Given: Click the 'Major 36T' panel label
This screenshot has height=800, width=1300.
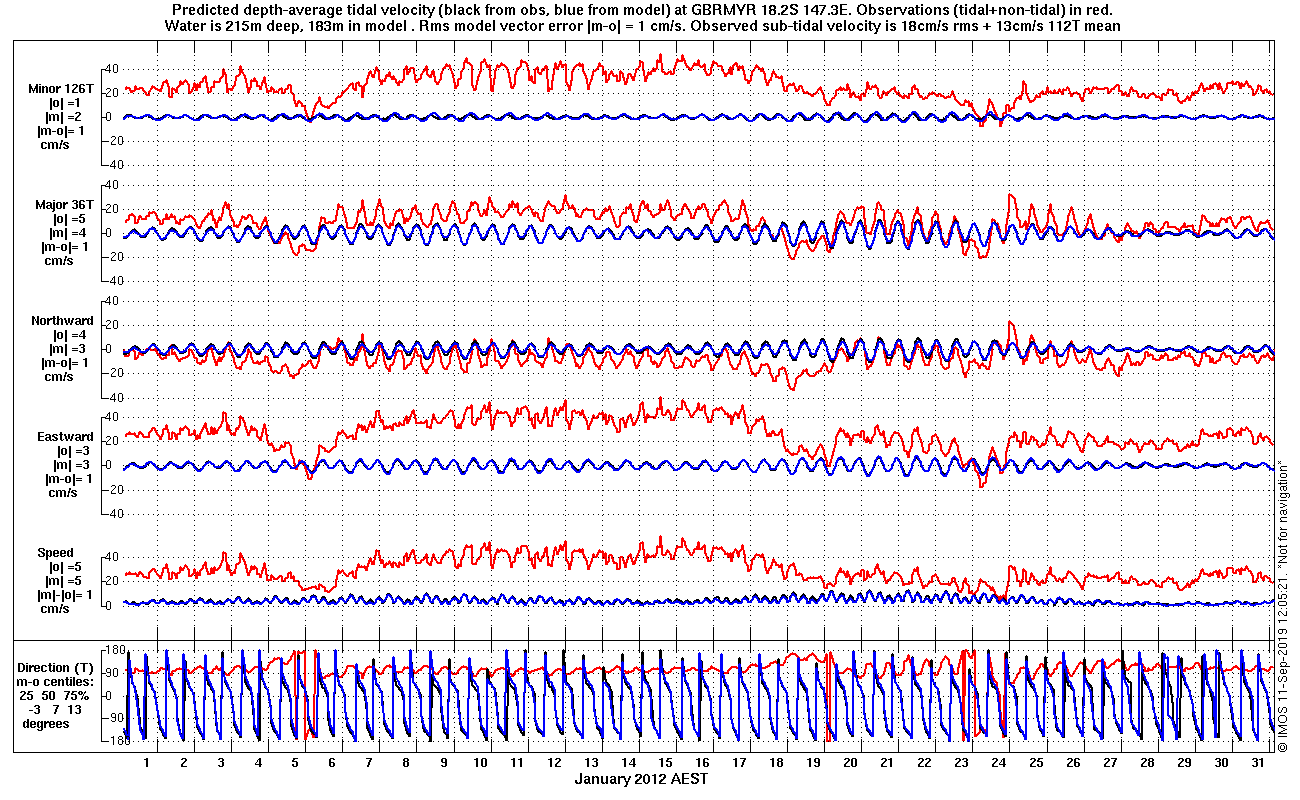Looking at the screenshot, I should coord(65,205).
